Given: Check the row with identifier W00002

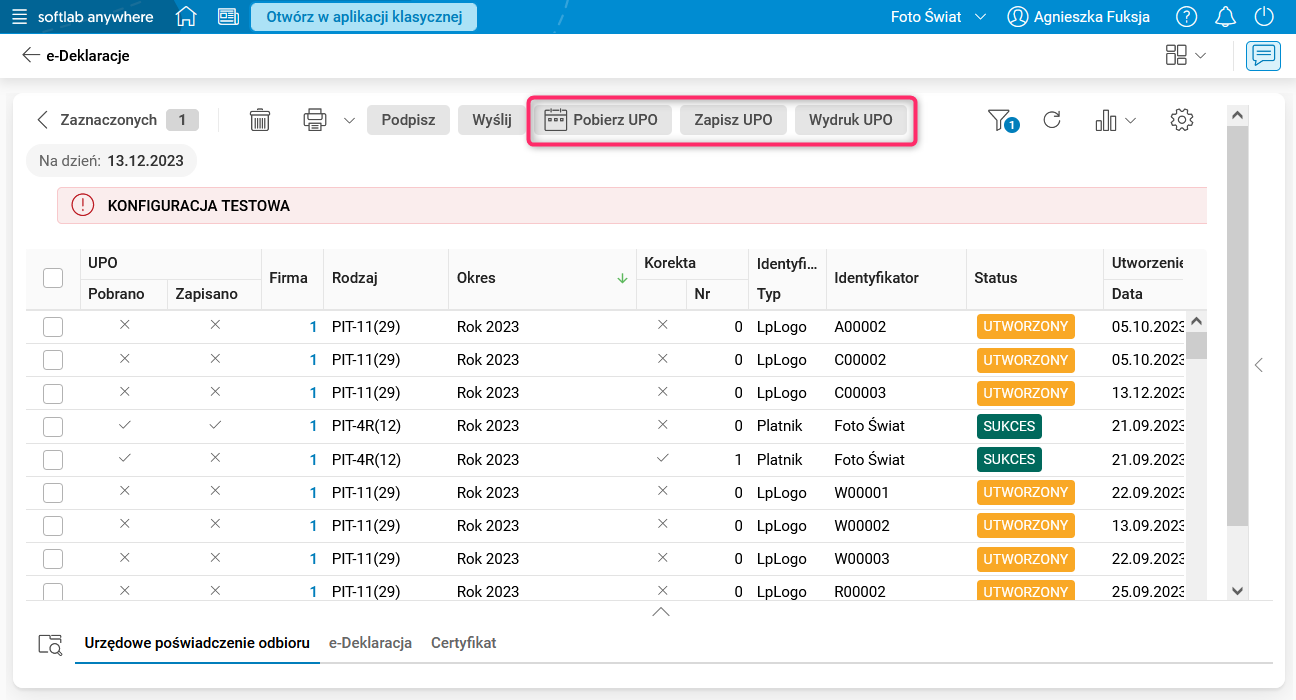Looking at the screenshot, I should [53, 526].
